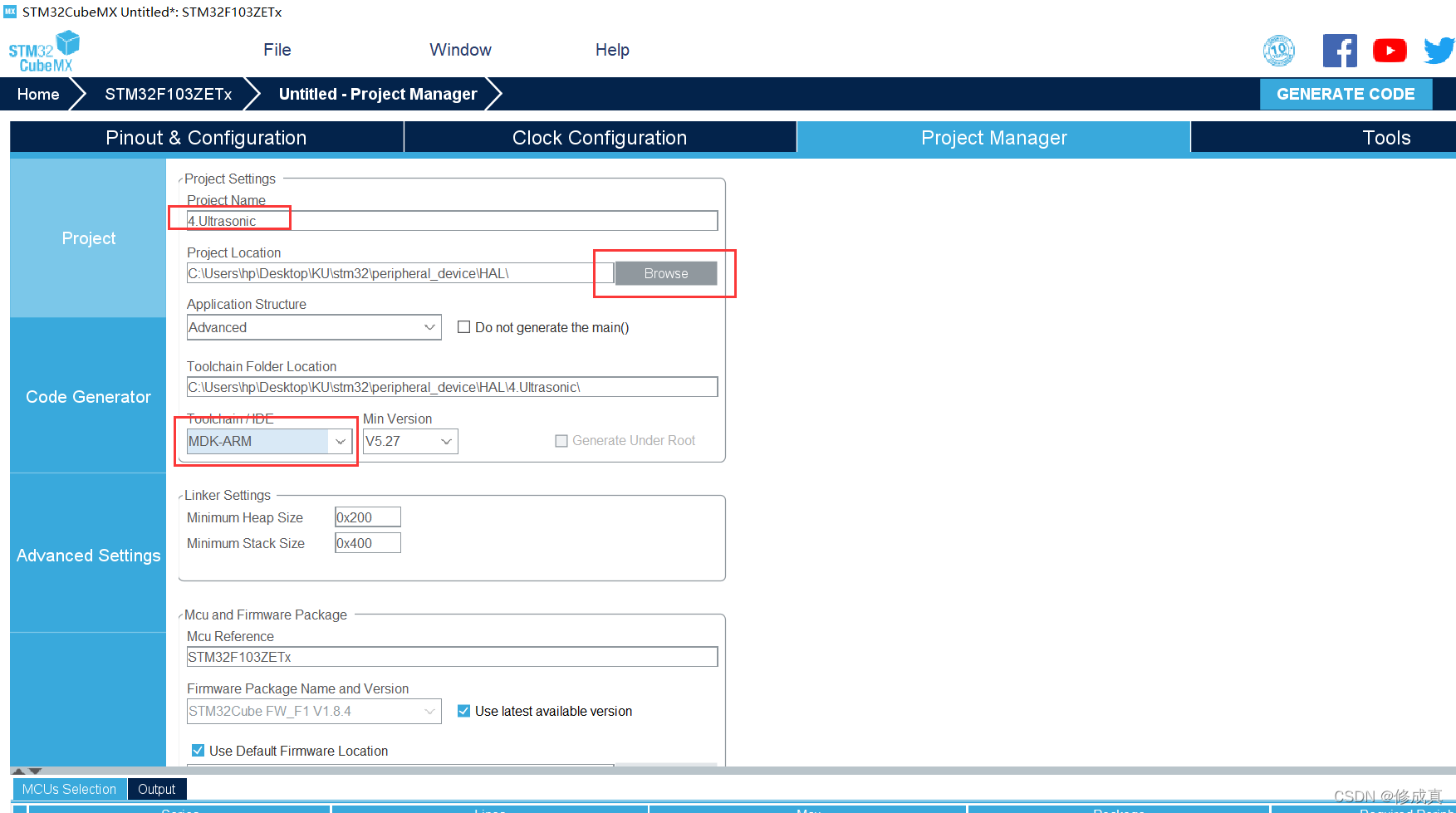The width and height of the screenshot is (1456, 813).
Task: Open the Toolchain / IDE MDK-ARM dropdown
Action: tap(269, 441)
